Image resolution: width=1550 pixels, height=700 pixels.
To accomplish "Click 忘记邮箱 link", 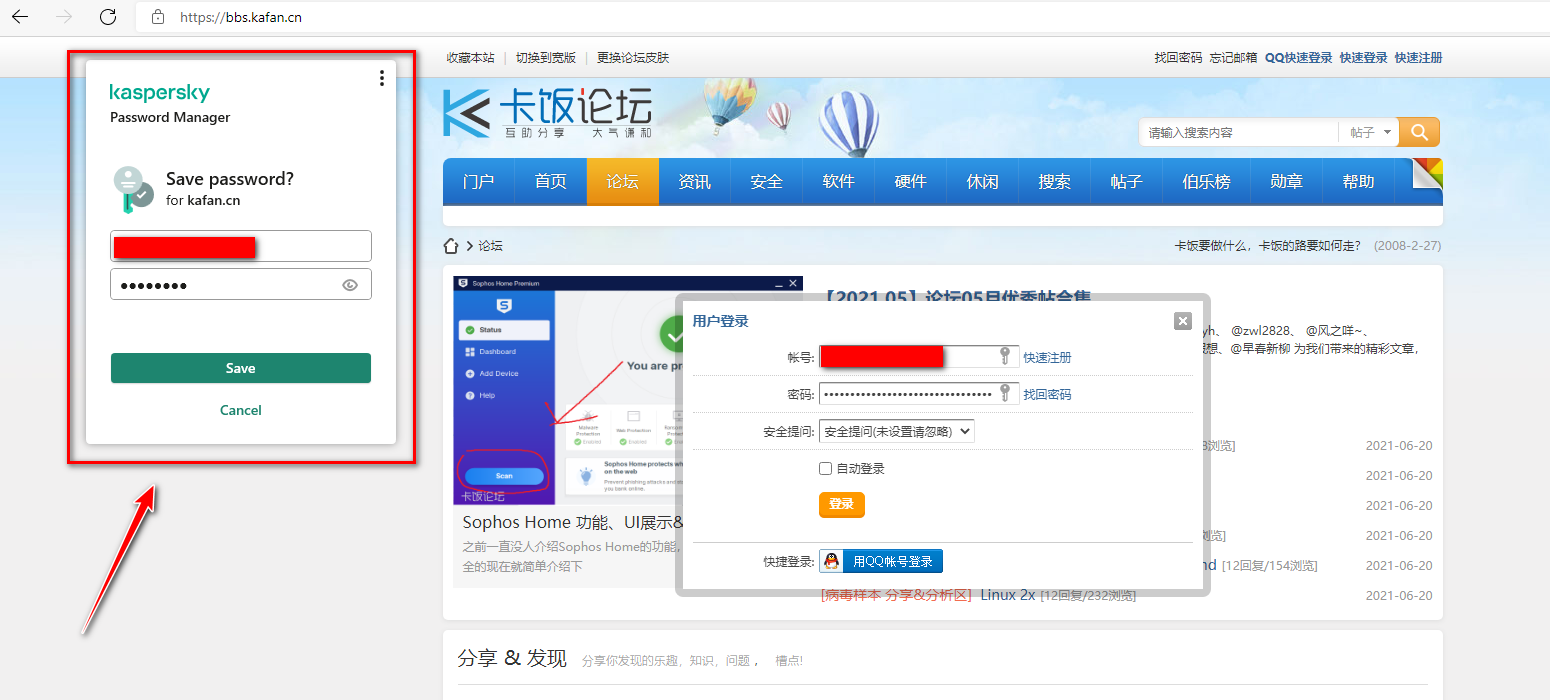I will [1233, 58].
